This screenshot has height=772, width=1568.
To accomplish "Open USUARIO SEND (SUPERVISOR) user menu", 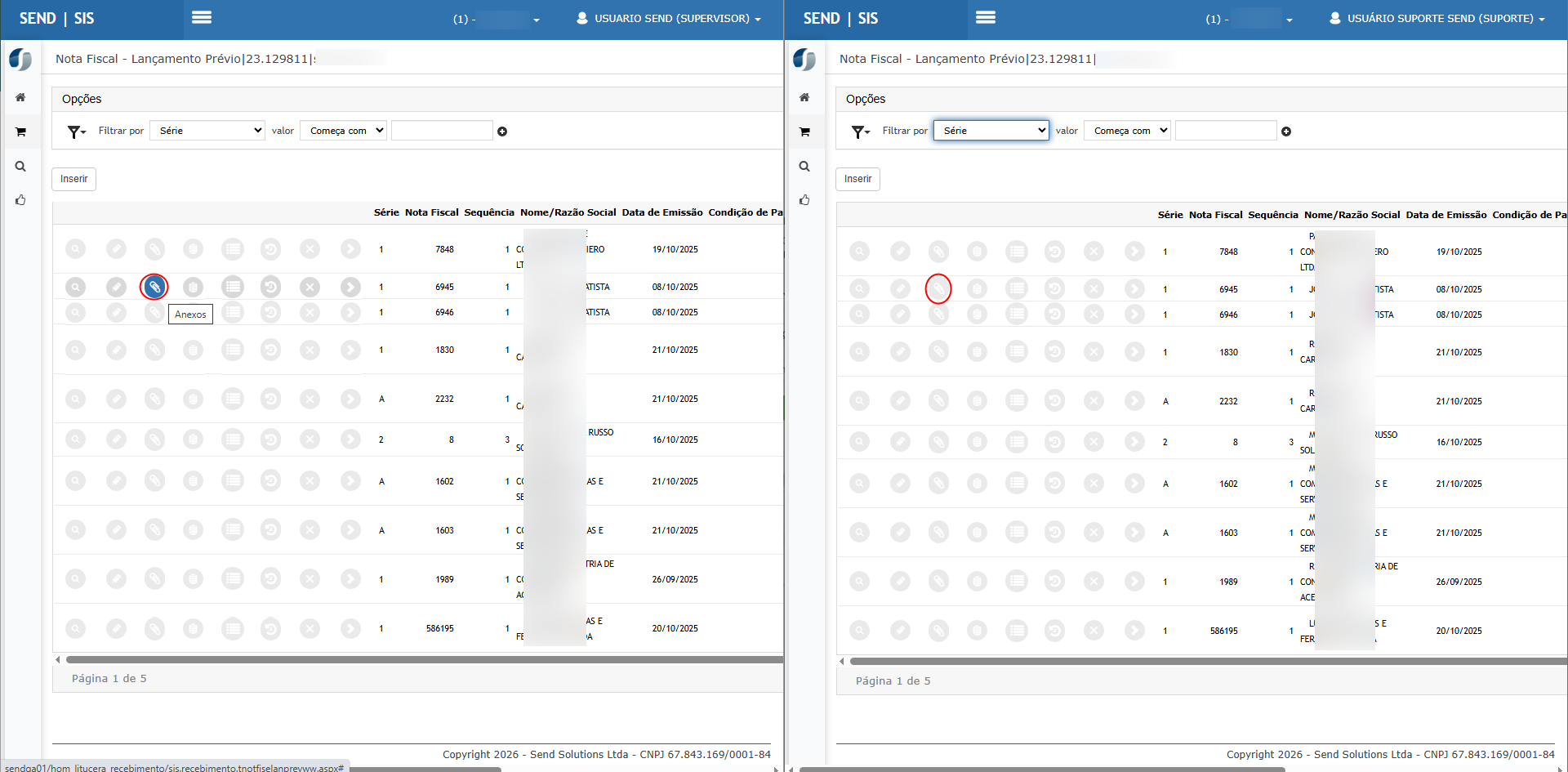I will pyautogui.click(x=669, y=18).
